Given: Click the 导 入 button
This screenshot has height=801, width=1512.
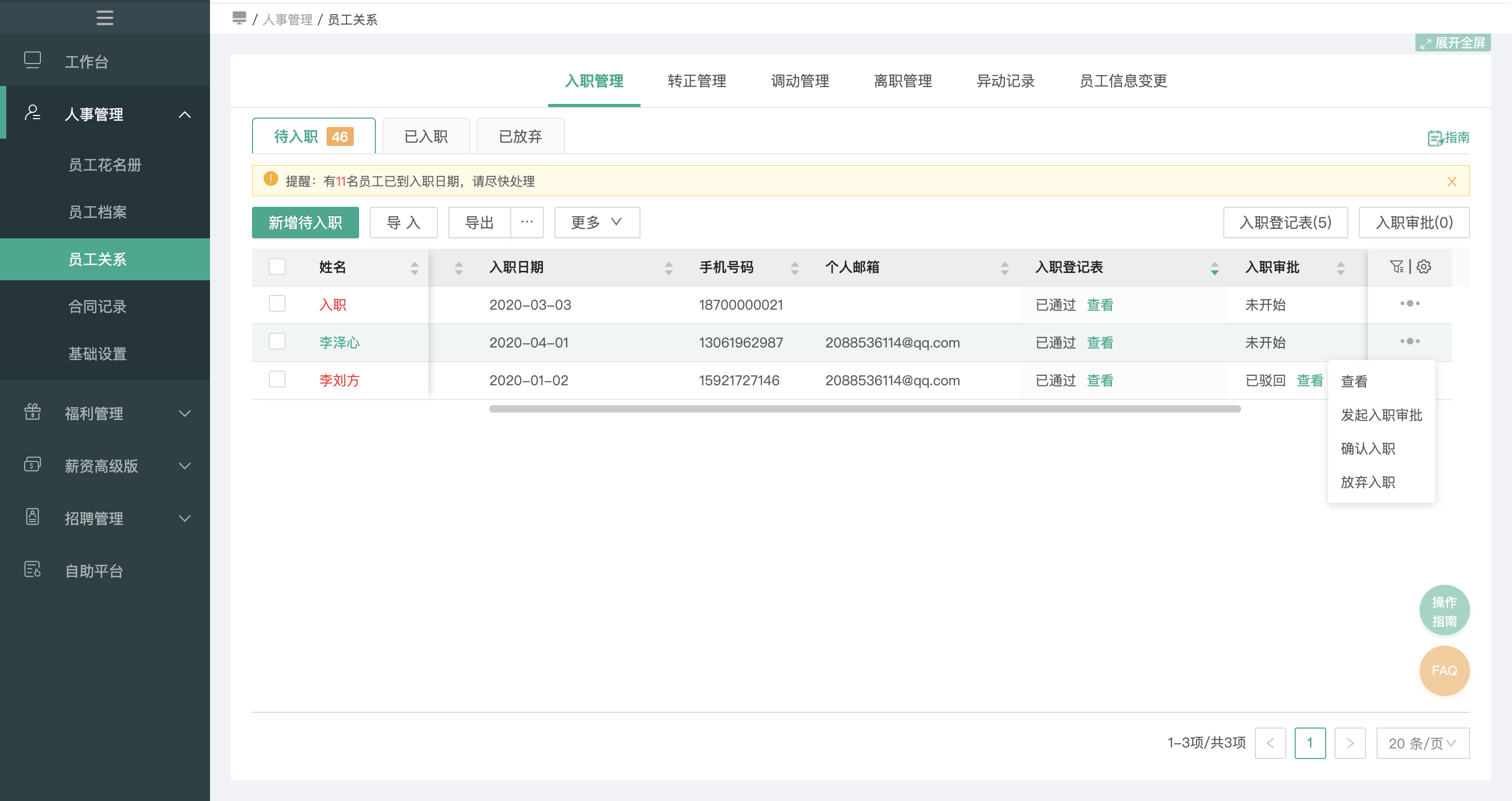Looking at the screenshot, I should click(x=403, y=223).
